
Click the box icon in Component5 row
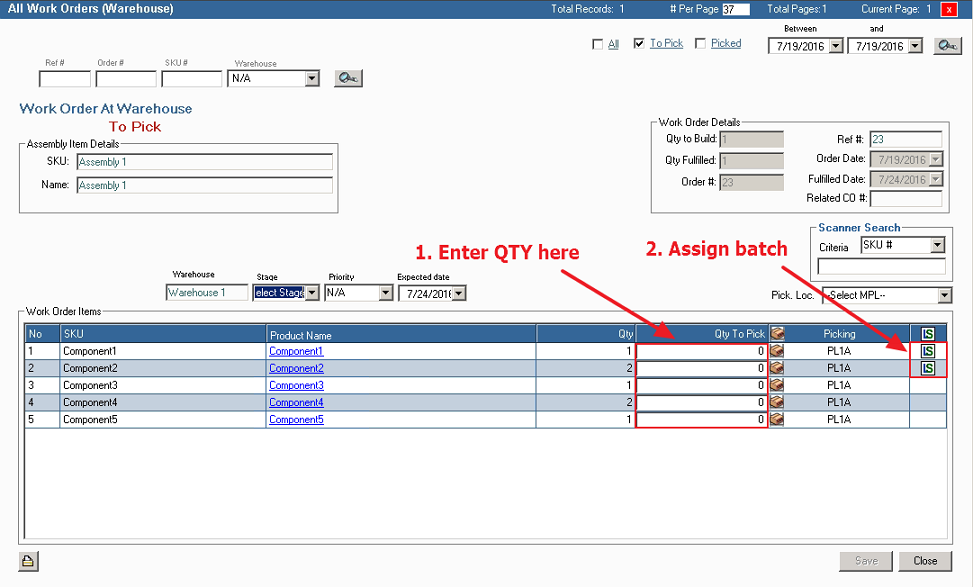tap(777, 420)
